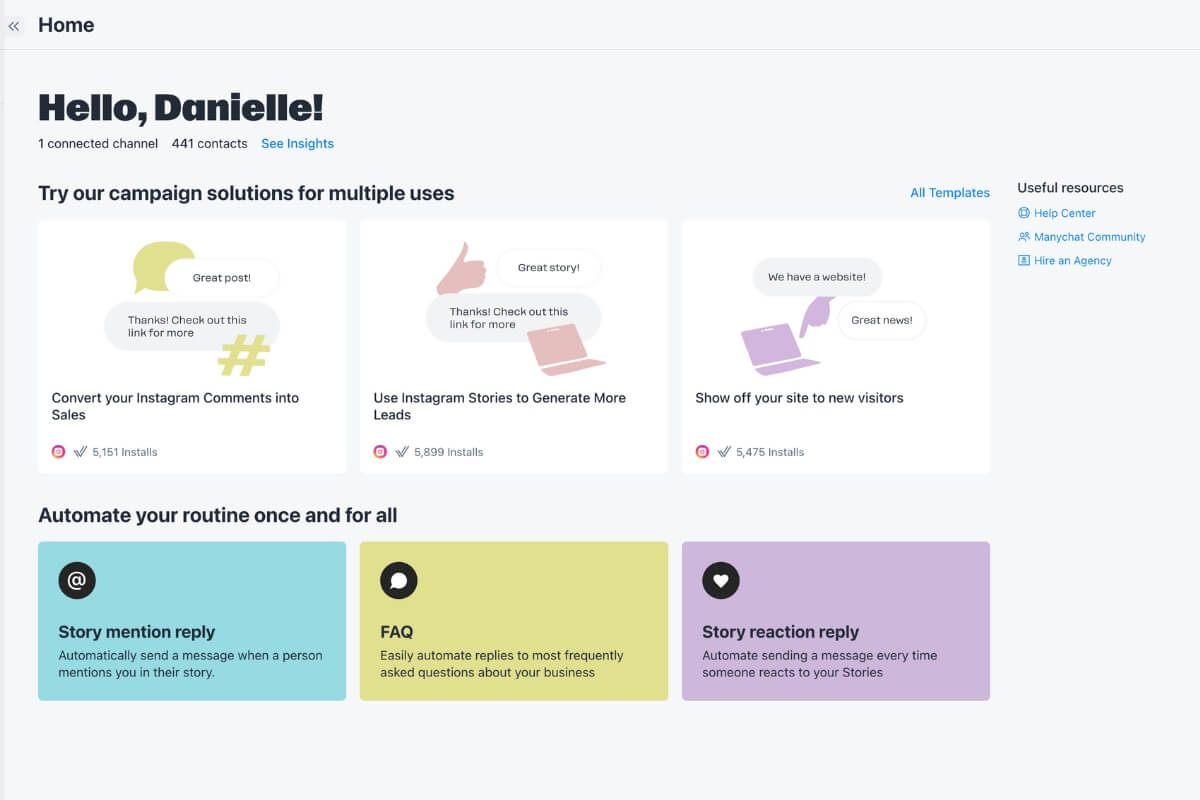Screen dimensions: 1200x800
Task: Open the Help Center link
Action: click(1065, 213)
